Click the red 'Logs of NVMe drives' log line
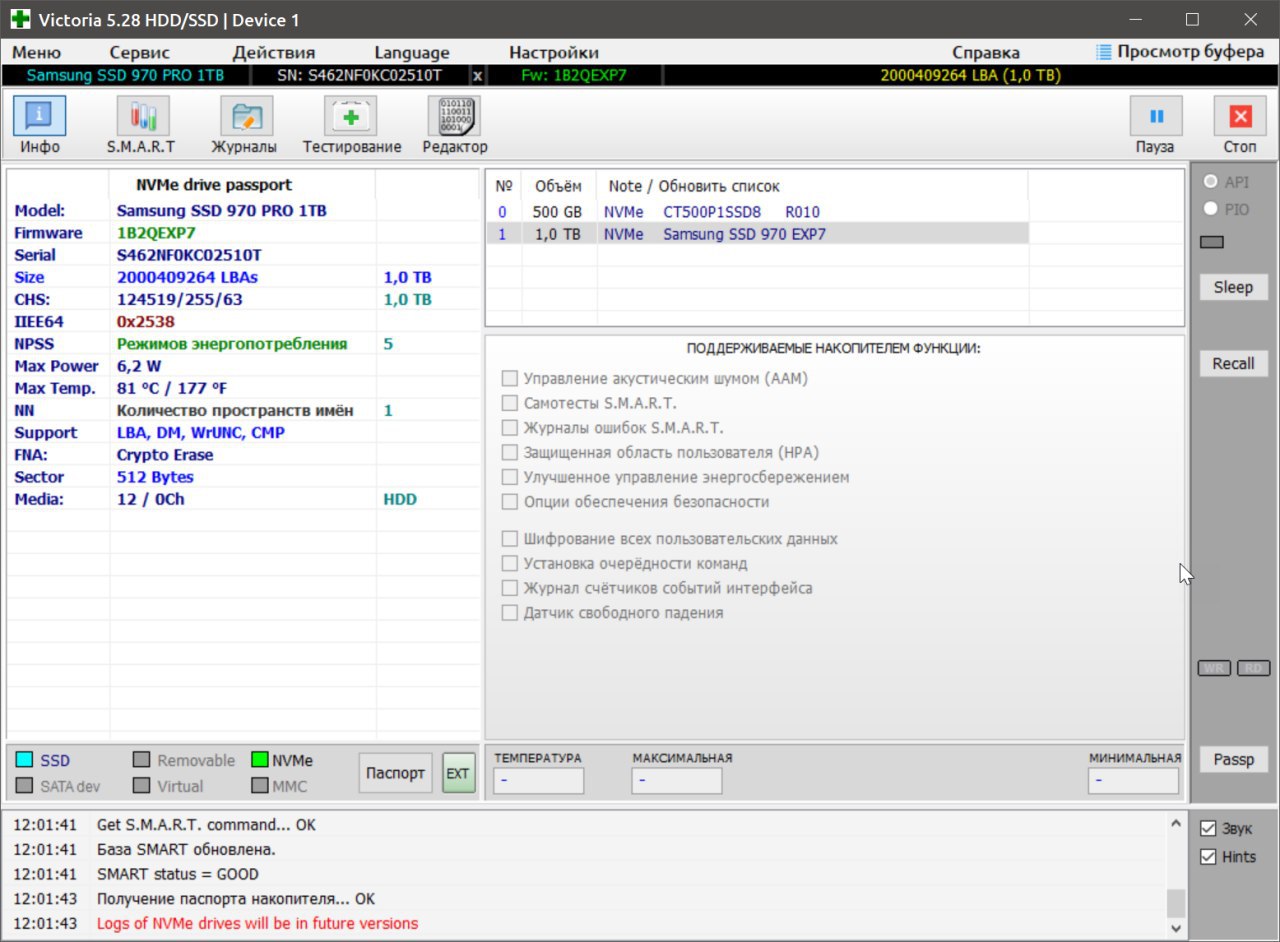1280x942 pixels. coord(257,923)
